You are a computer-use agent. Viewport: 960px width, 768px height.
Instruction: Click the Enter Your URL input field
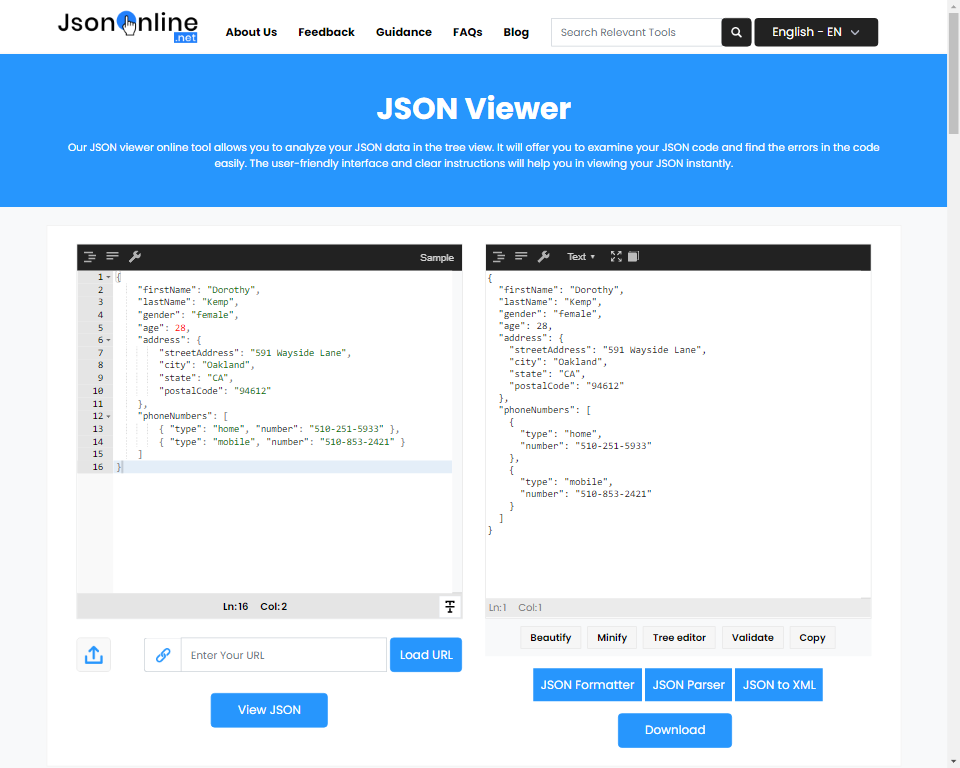(283, 655)
